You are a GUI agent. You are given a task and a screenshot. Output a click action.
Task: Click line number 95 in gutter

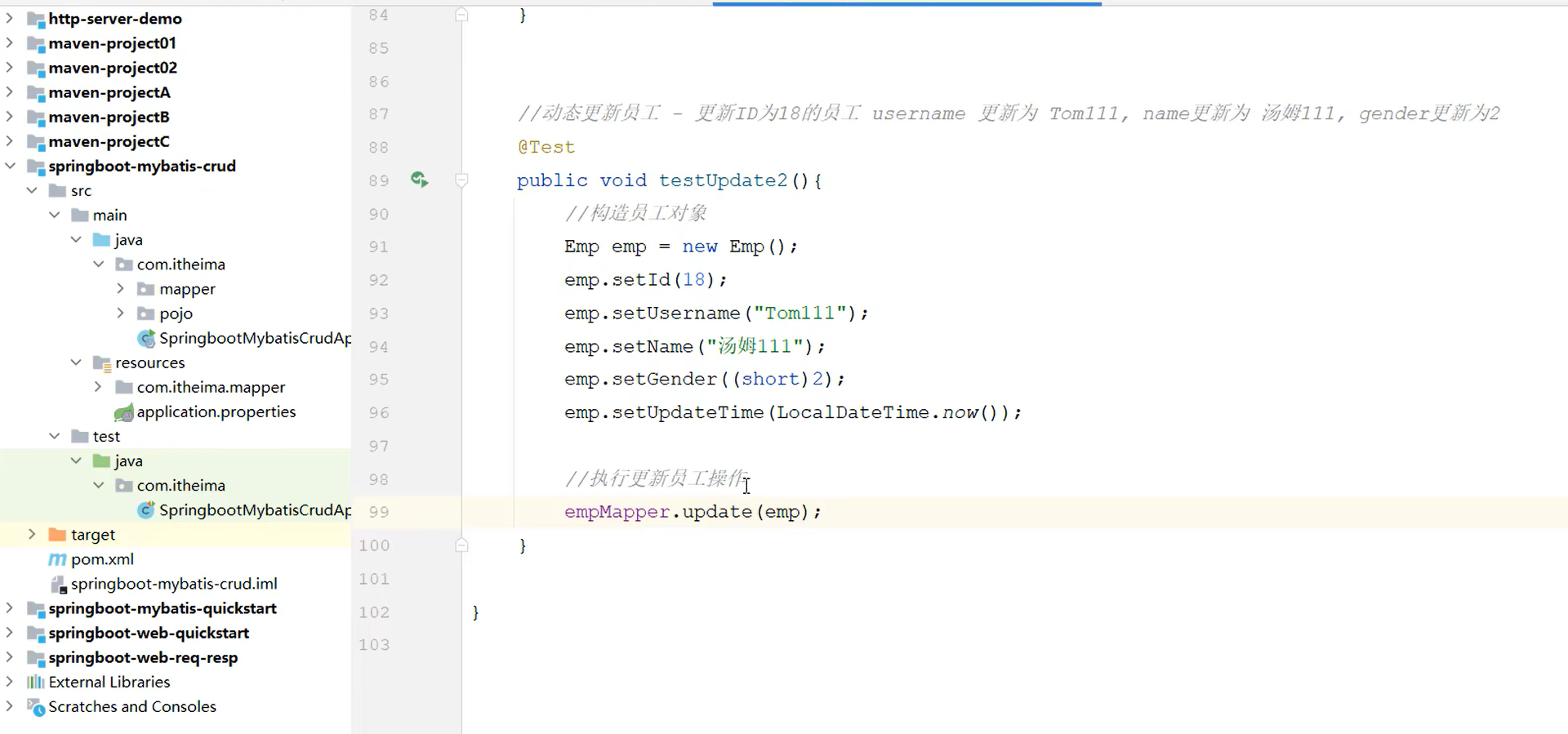click(378, 380)
